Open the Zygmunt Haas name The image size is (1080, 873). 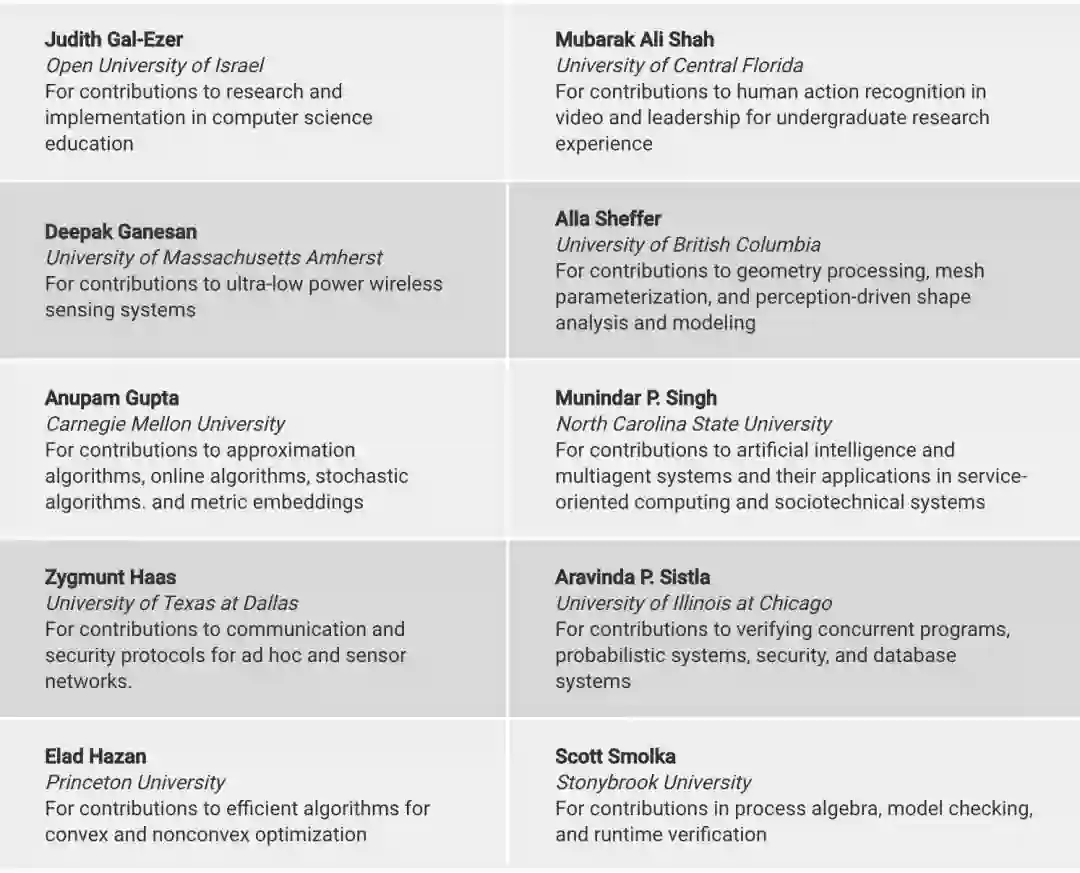[110, 577]
